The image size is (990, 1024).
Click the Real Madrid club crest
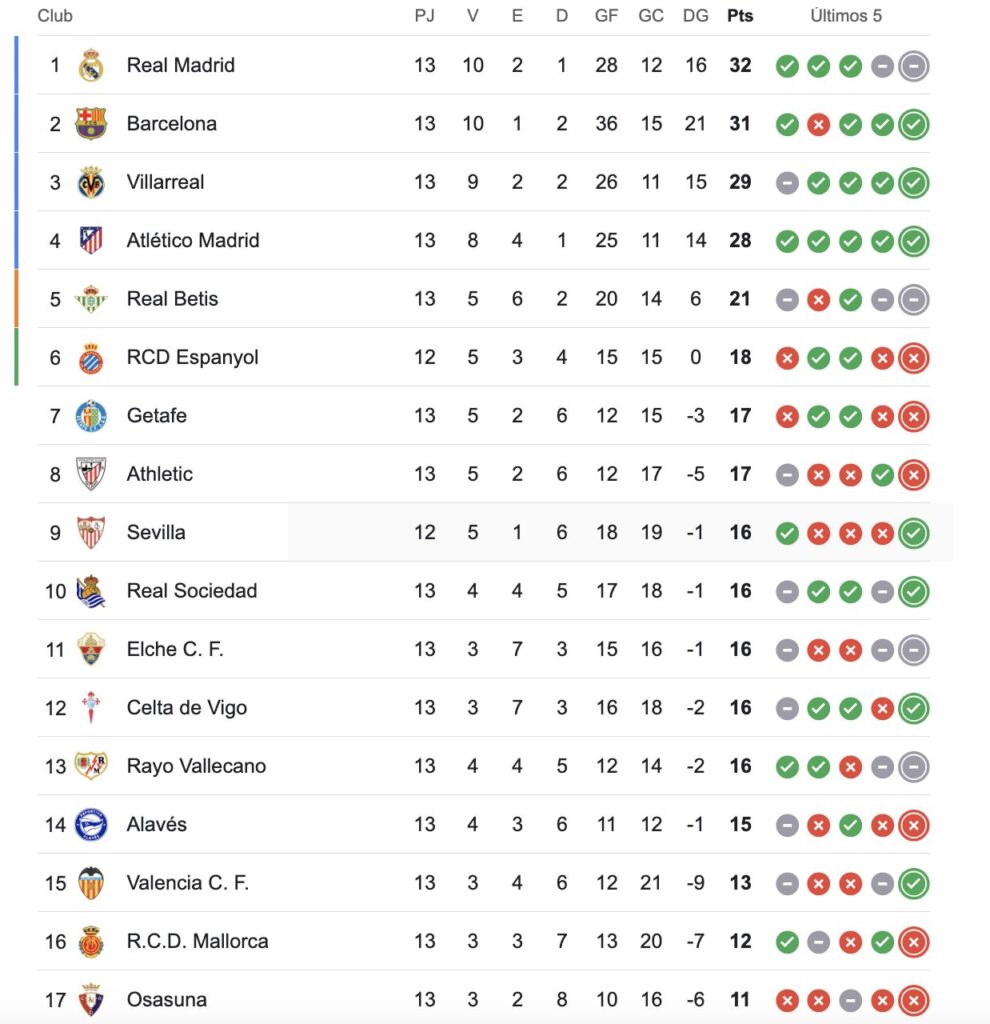[x=91, y=65]
